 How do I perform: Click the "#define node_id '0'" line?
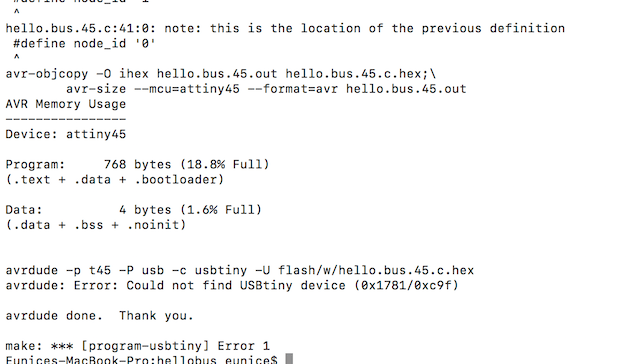coord(84,44)
